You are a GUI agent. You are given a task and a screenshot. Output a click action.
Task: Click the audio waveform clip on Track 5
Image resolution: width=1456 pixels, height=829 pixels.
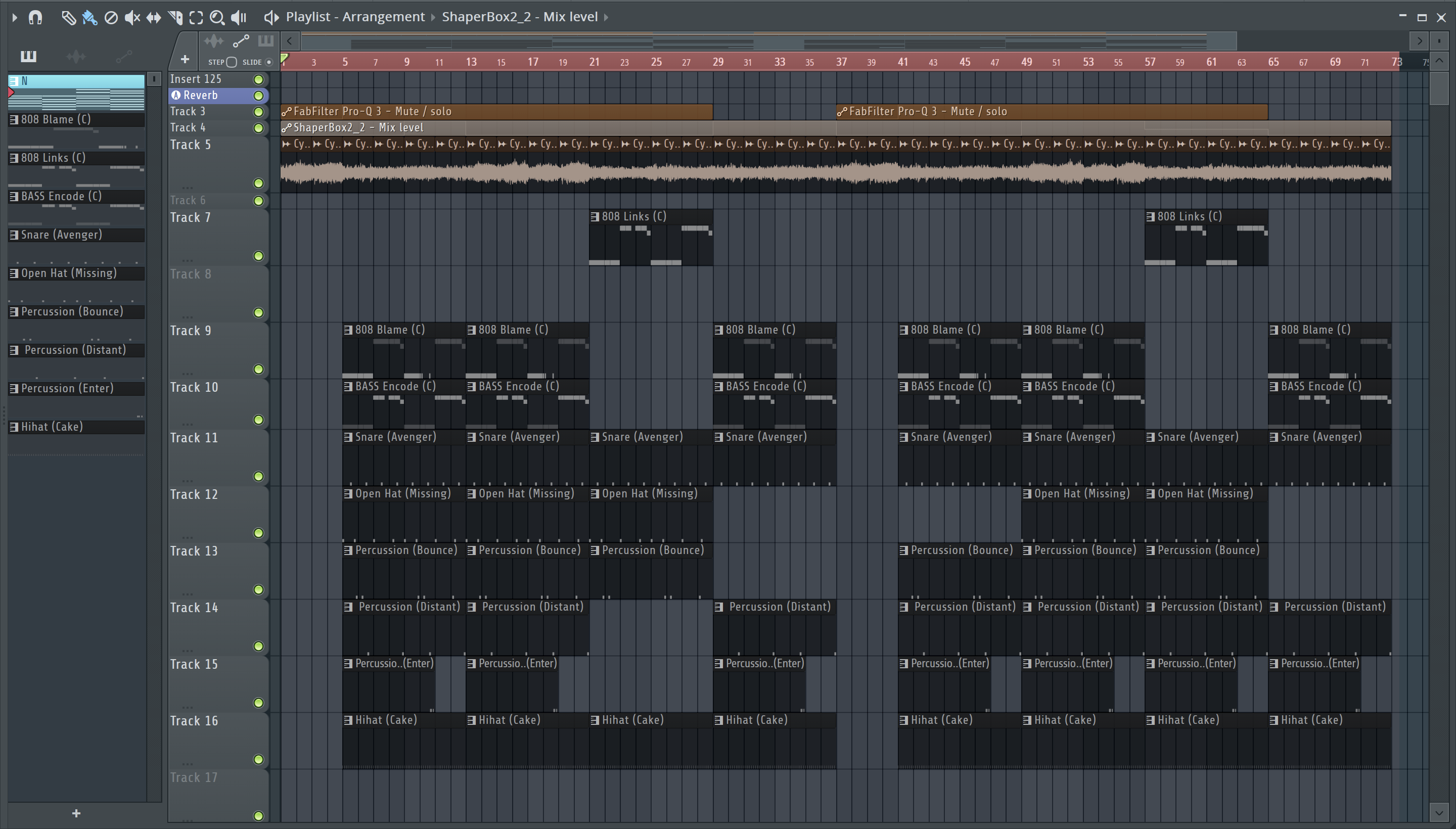click(835, 172)
